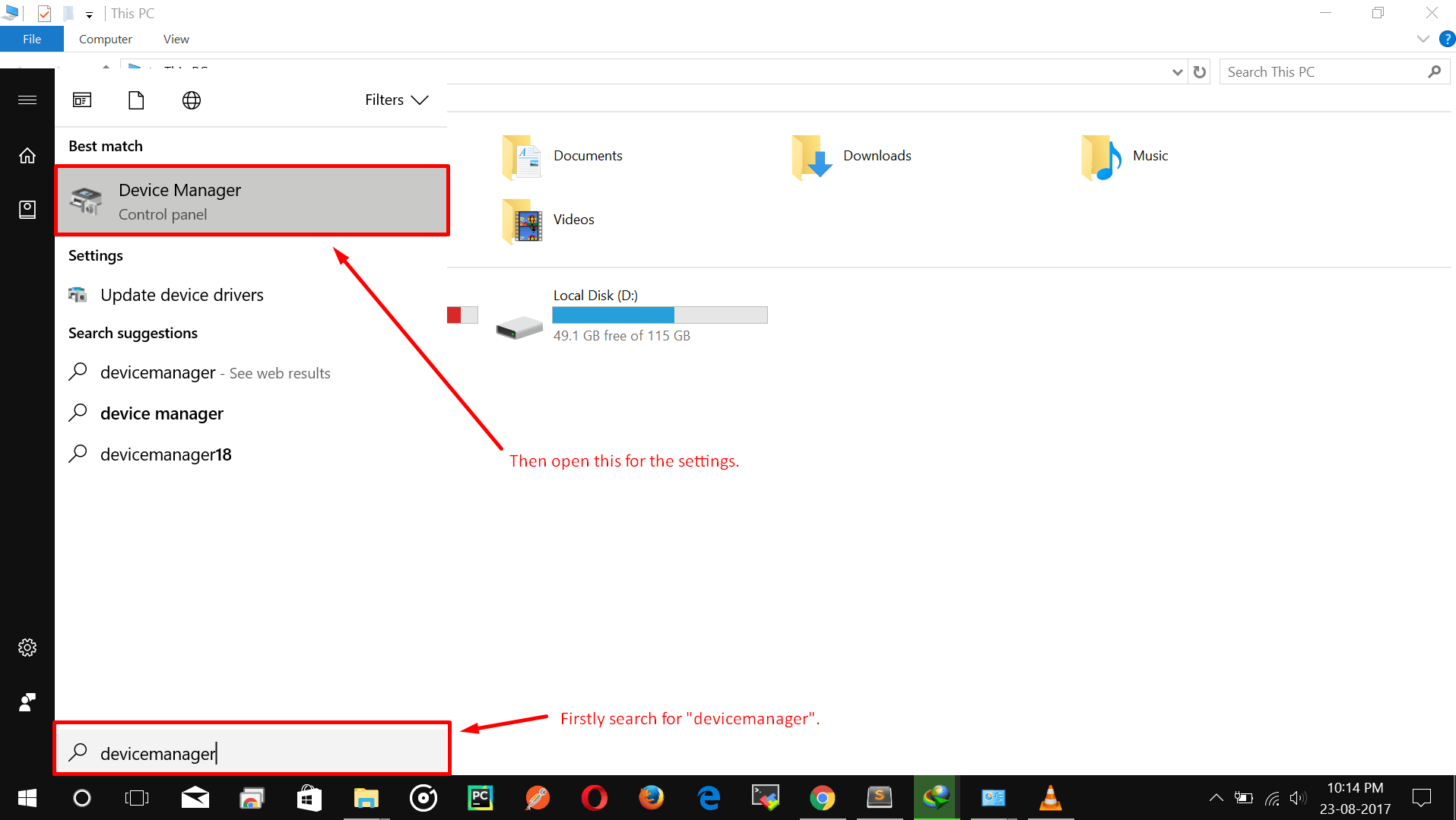This screenshot has width=1456, height=820.
Task: Open feedback icon in search sidebar
Action: 27,702
